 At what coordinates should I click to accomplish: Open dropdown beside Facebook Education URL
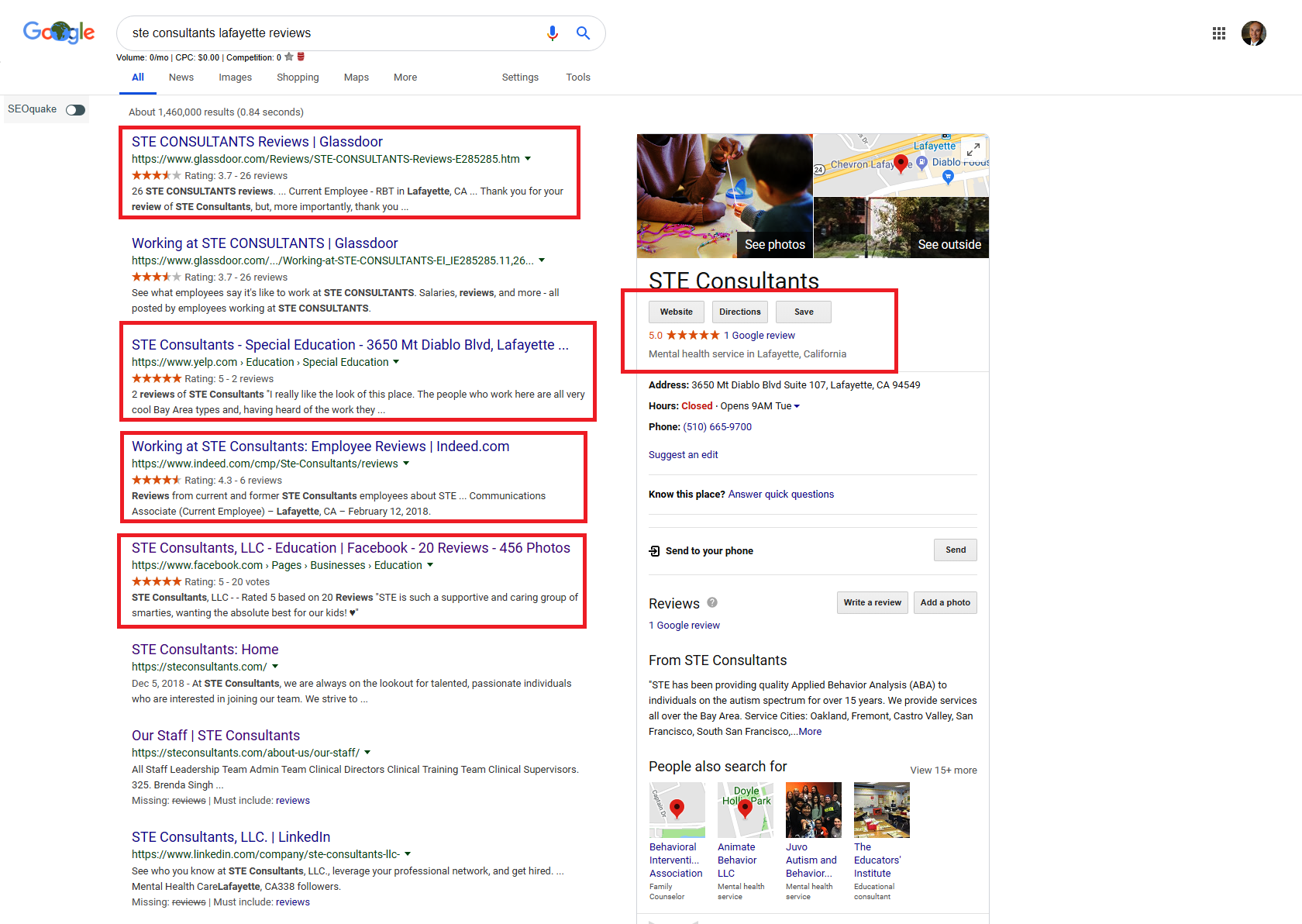[430, 565]
